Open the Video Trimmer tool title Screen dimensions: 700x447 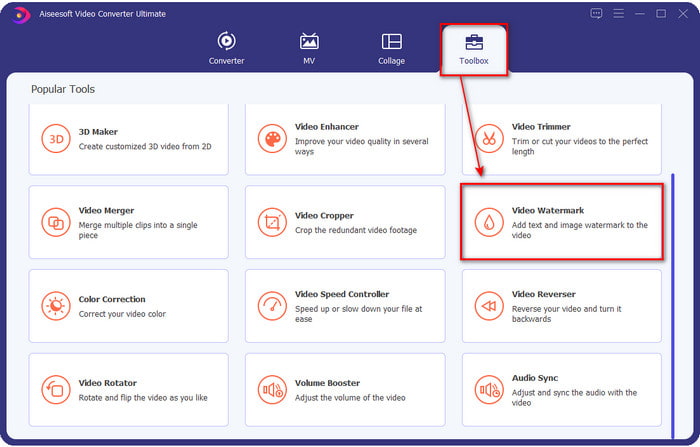541,127
